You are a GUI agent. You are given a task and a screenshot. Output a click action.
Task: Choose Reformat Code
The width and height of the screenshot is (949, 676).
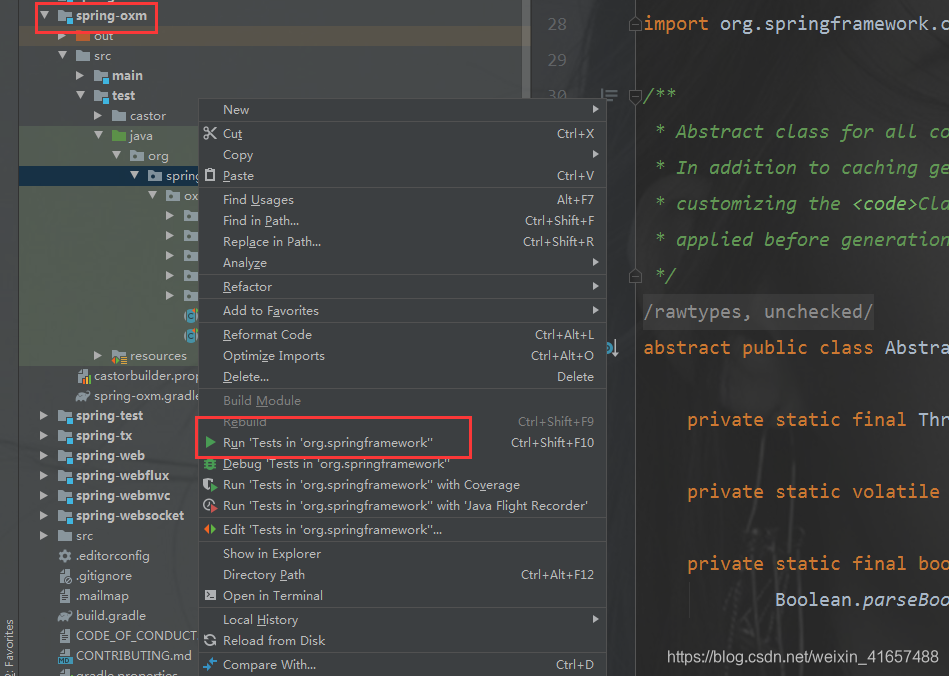tap(402, 334)
